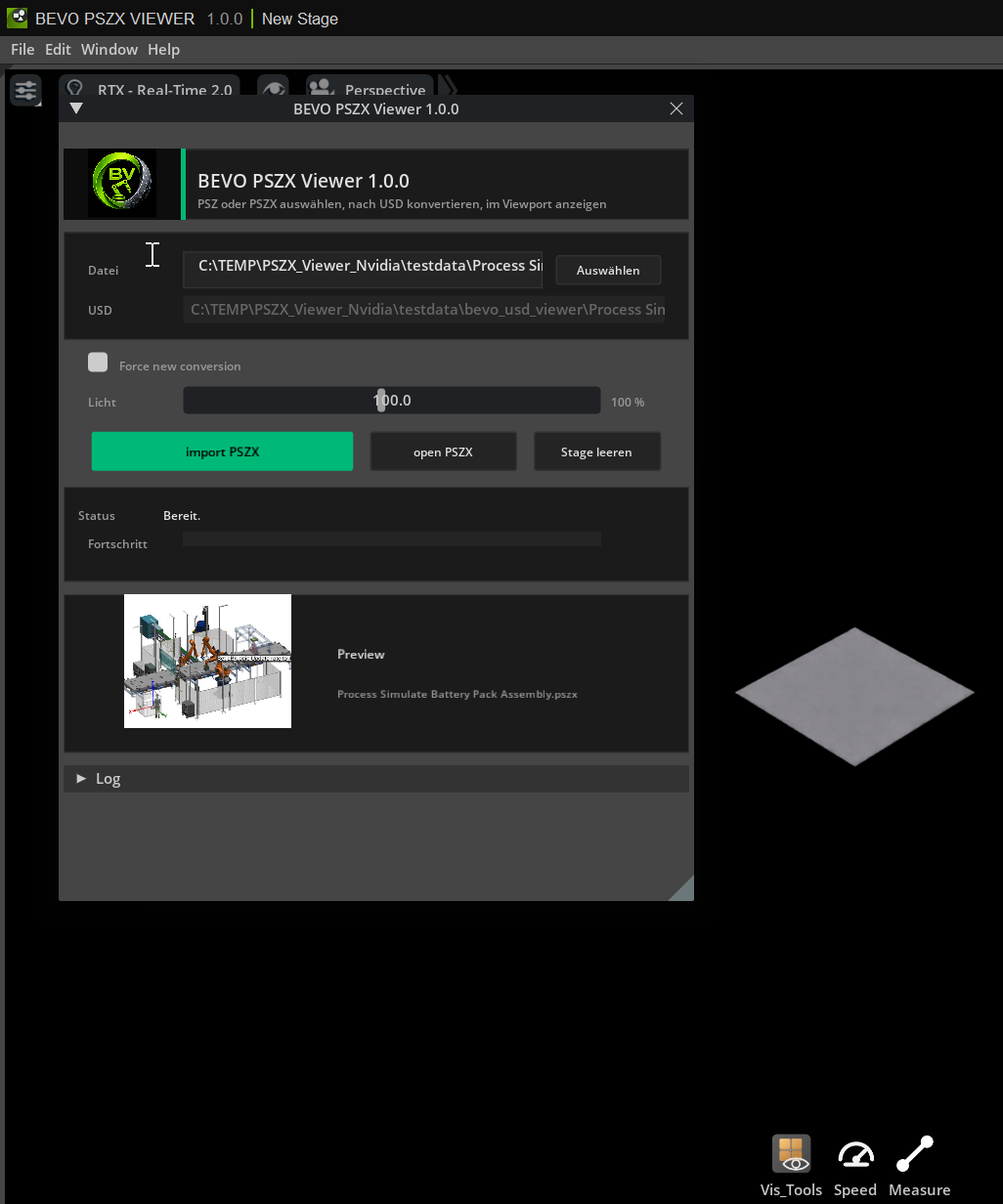The height and width of the screenshot is (1204, 1003).
Task: Open the Perspective camera menu
Action: tap(370, 86)
